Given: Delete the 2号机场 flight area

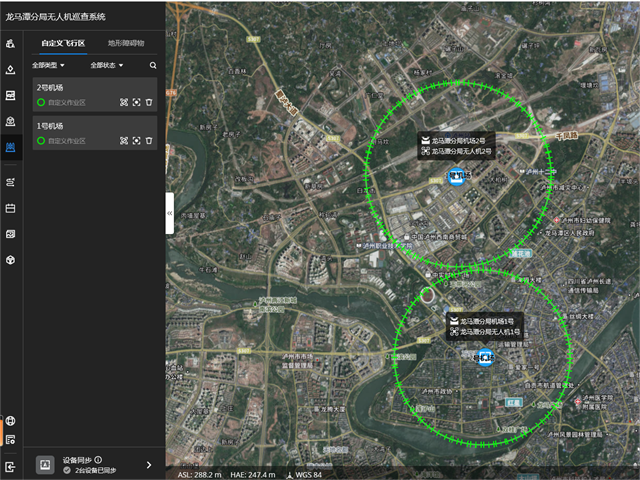Looking at the screenshot, I should (x=149, y=102).
